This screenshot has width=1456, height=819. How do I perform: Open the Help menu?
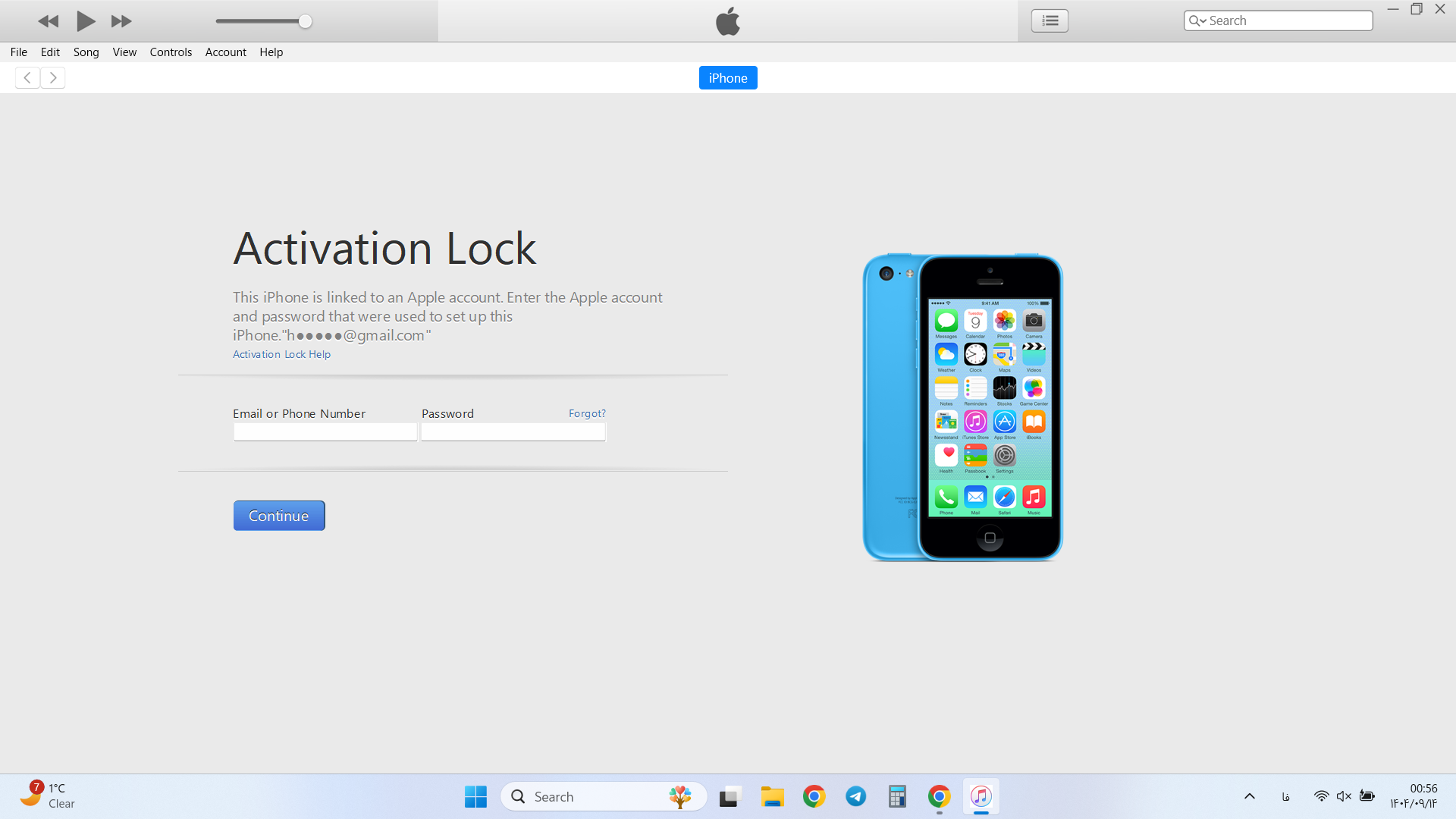point(271,52)
